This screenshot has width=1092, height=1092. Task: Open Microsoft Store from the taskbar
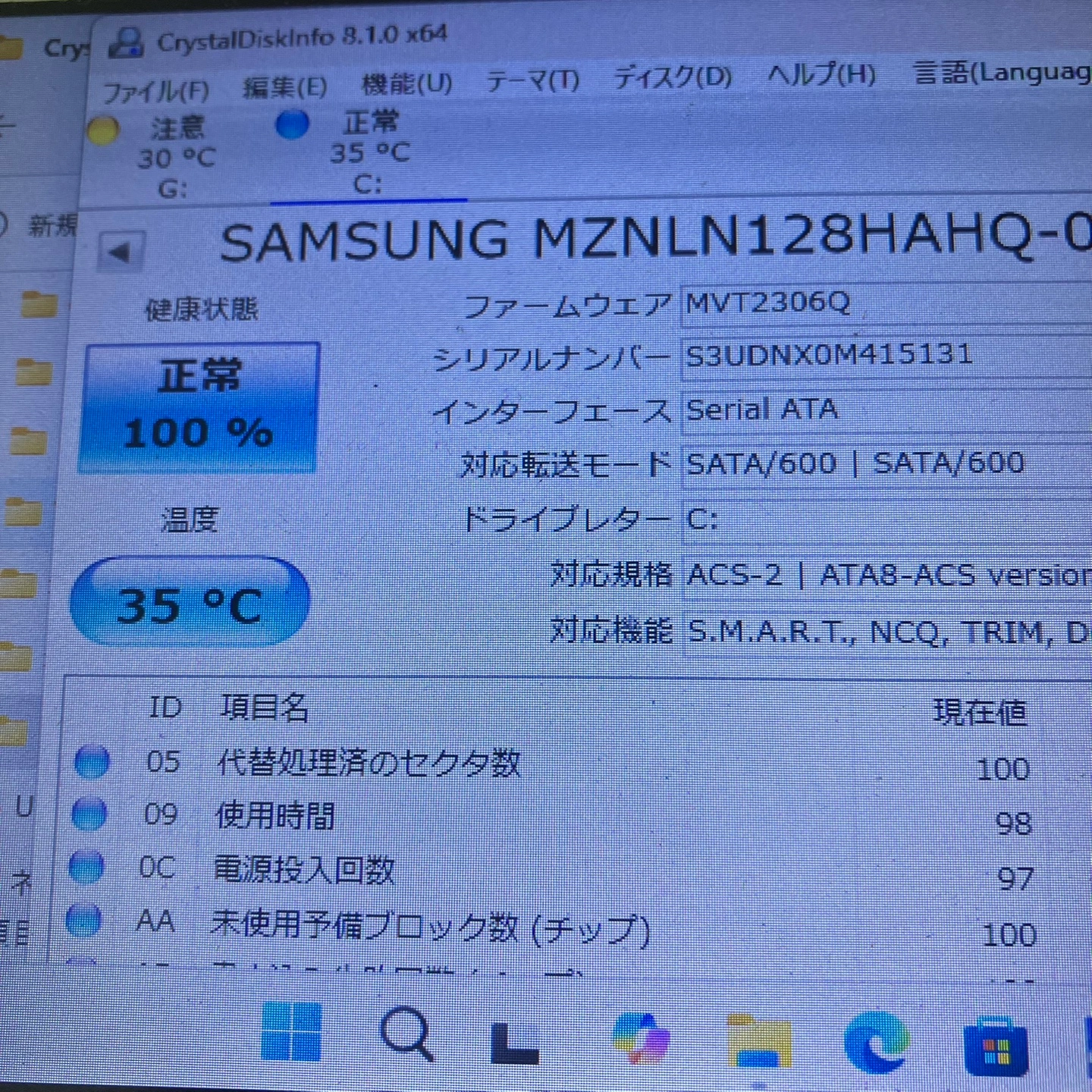pos(996,1047)
